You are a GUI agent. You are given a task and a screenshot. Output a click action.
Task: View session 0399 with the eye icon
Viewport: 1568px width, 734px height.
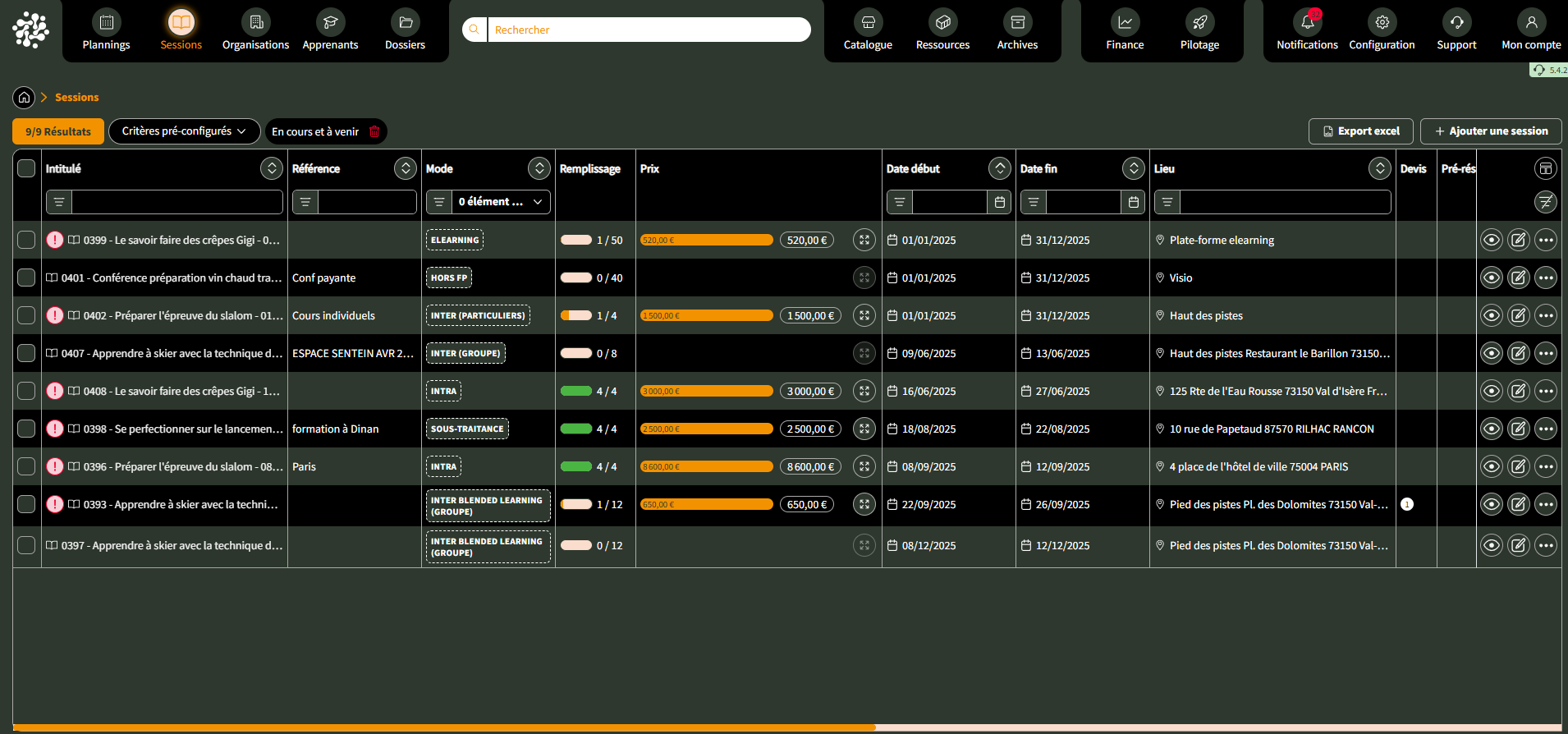[x=1491, y=241]
